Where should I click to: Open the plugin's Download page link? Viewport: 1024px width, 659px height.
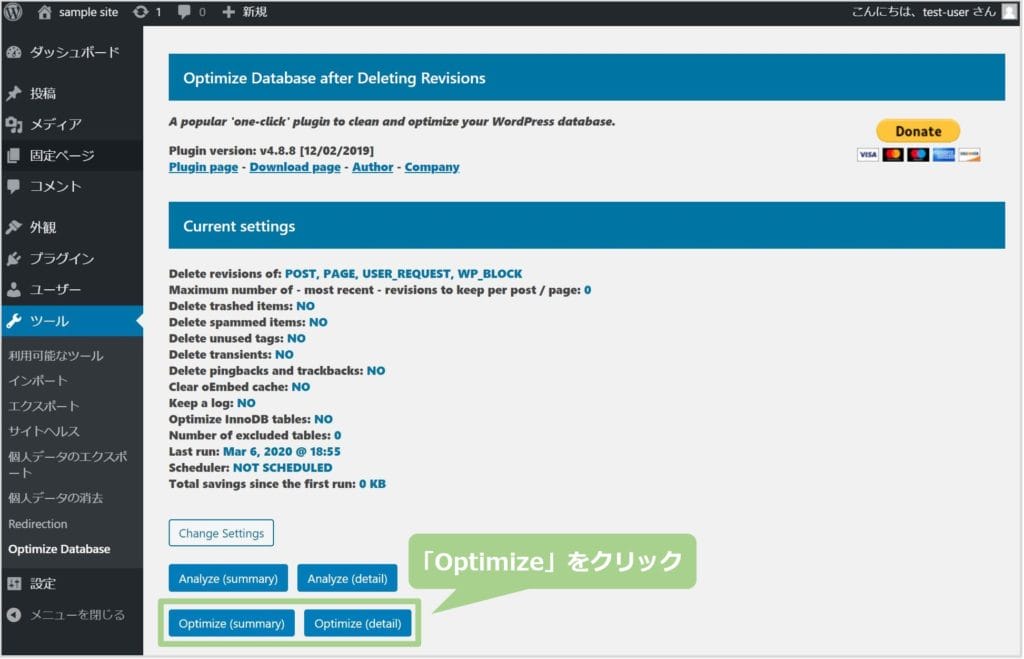tap(294, 167)
